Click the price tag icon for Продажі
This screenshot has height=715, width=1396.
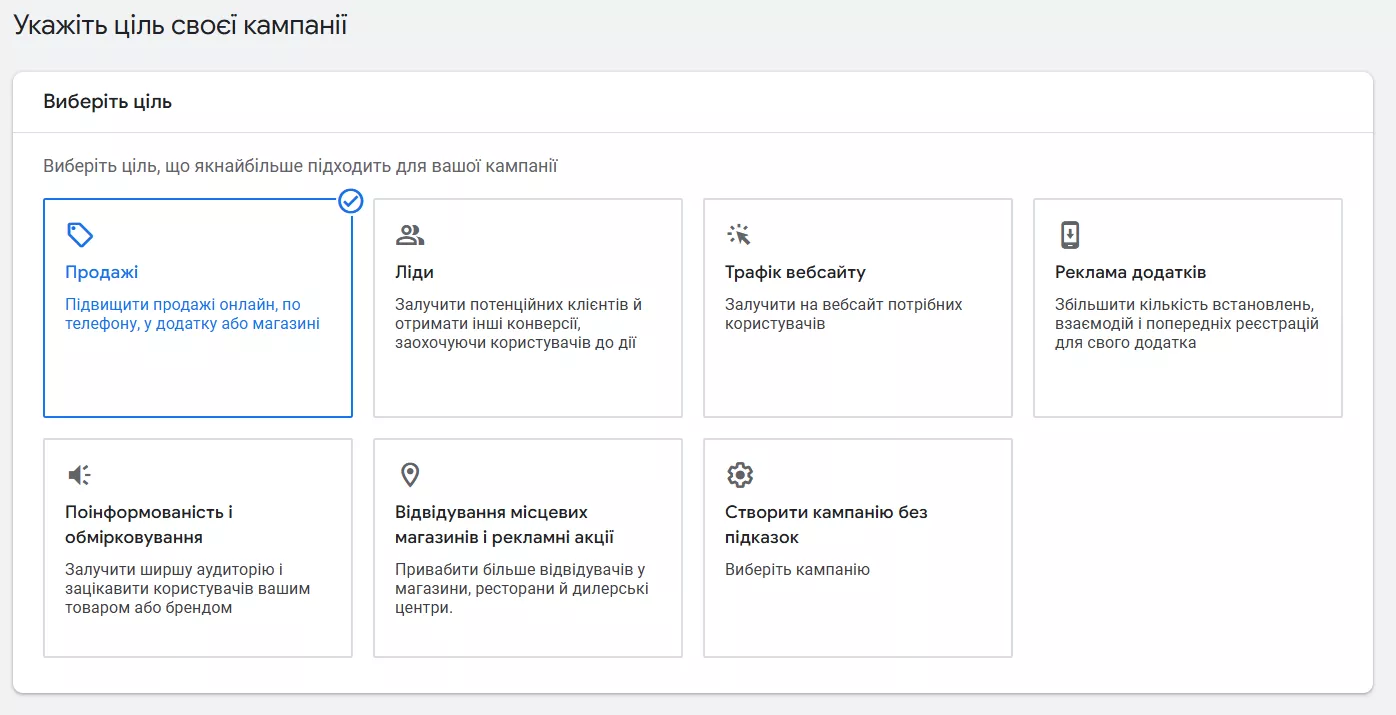(x=80, y=235)
